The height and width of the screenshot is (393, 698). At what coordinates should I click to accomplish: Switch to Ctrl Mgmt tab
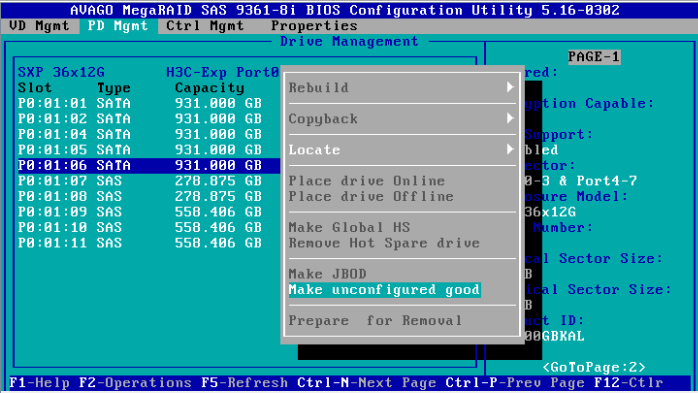click(205, 26)
